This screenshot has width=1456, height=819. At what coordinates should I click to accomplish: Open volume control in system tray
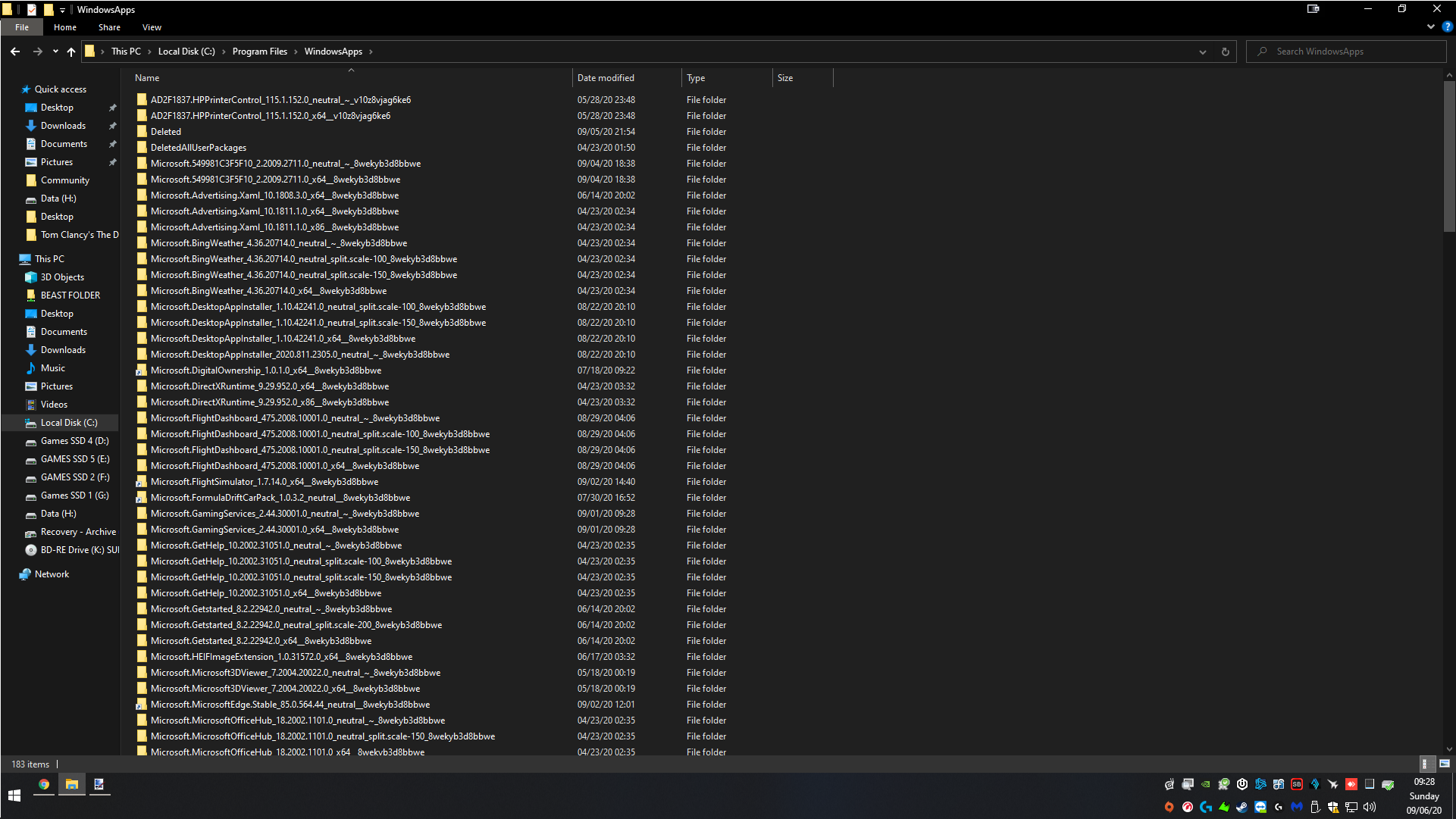pyautogui.click(x=1370, y=807)
